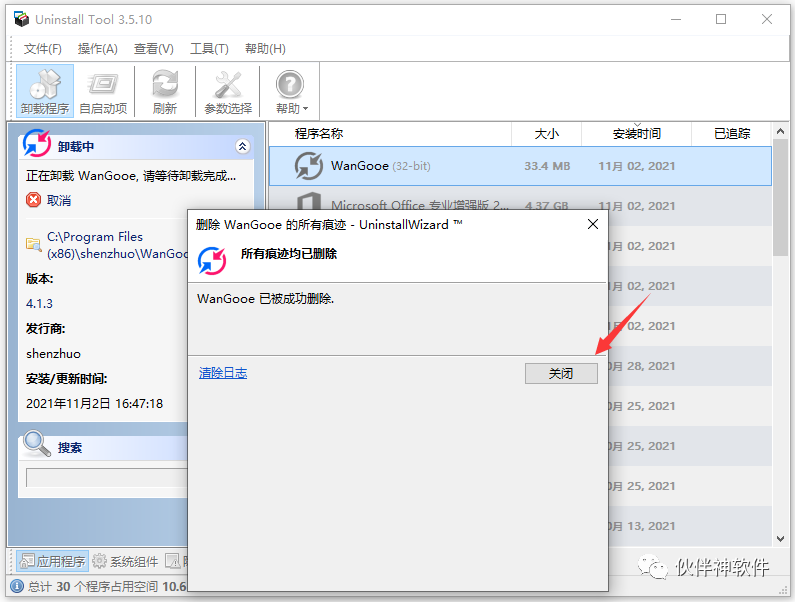Screen dimensions: 795x602
Task: Sort by 安装时间 column header
Action: pos(636,134)
